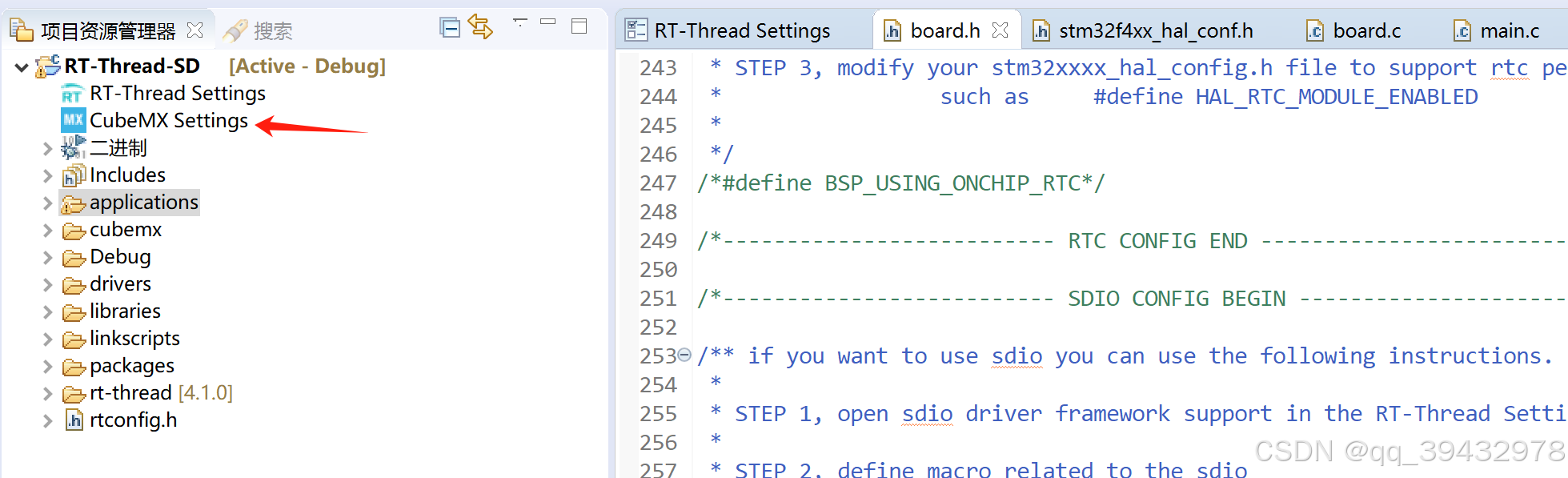Click the RT-Thread Settings tab icon
This screenshot has height=478, width=1568.
[x=636, y=30]
